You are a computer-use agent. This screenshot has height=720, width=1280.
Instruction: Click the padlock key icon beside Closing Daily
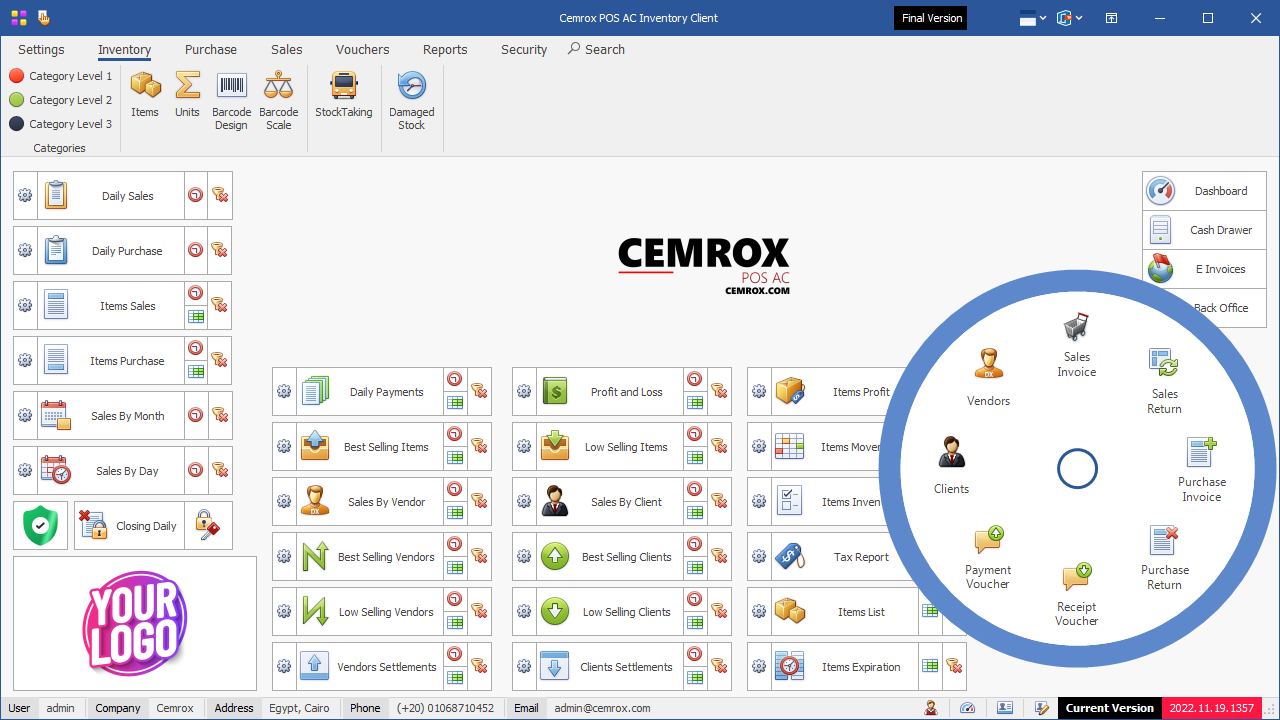pos(208,526)
